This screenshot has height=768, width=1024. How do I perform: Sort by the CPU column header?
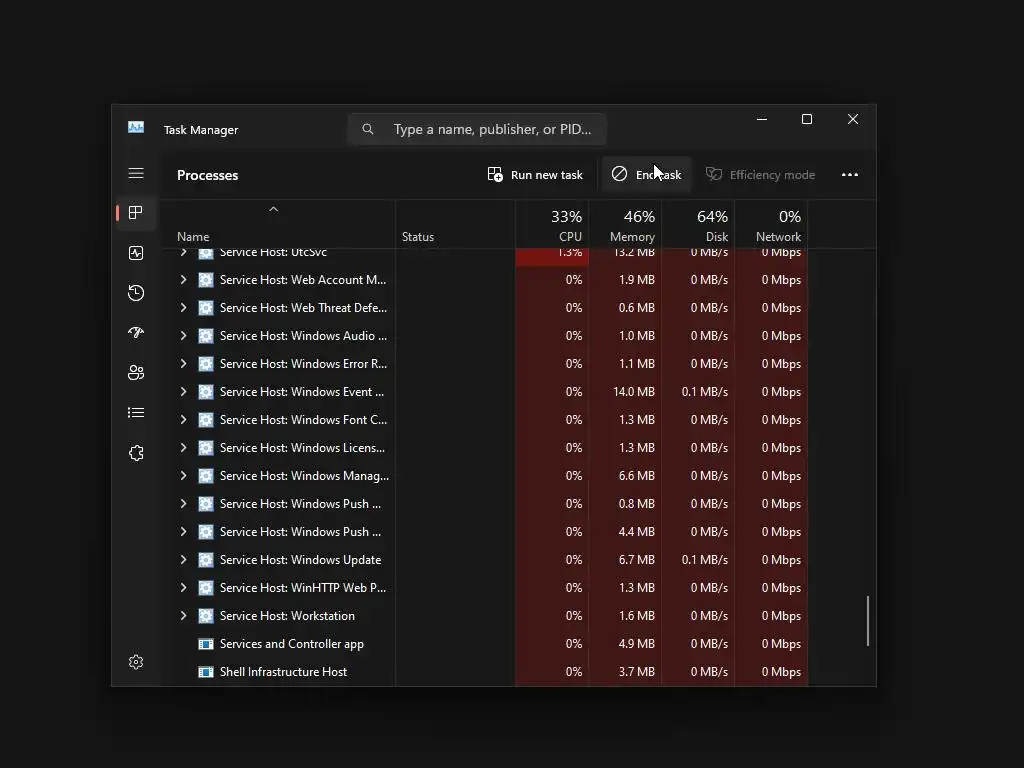click(552, 224)
